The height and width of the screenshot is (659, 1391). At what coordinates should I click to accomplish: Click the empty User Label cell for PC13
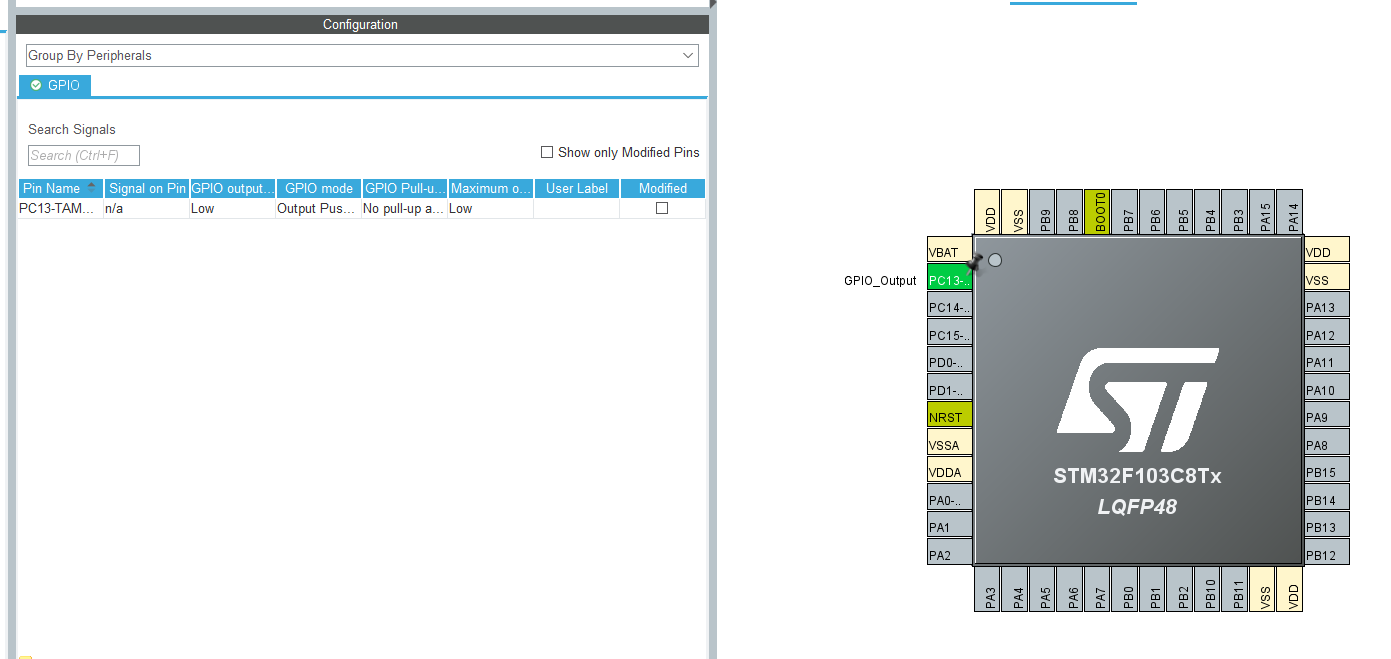click(x=577, y=208)
